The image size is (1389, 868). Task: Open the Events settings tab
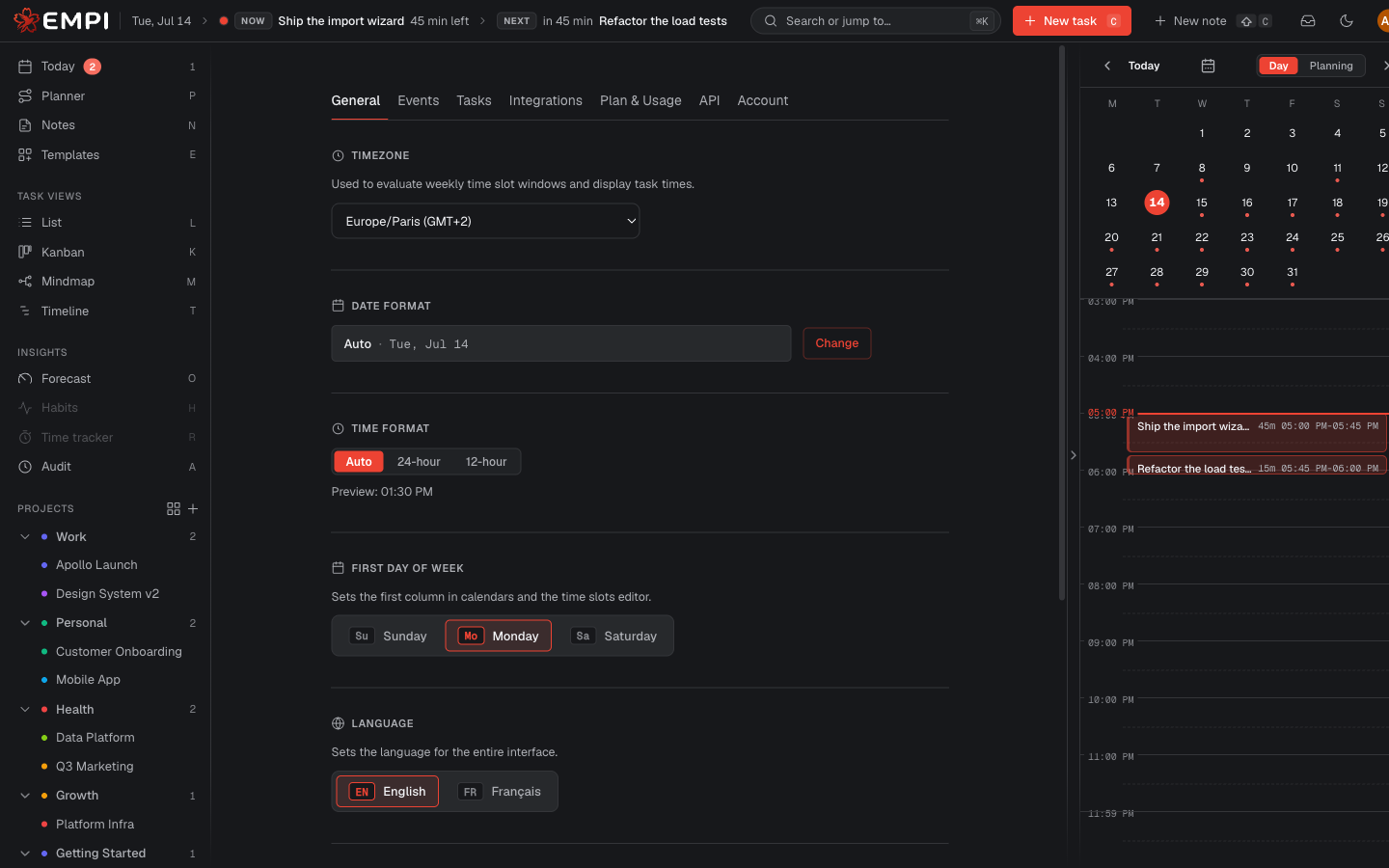(418, 100)
